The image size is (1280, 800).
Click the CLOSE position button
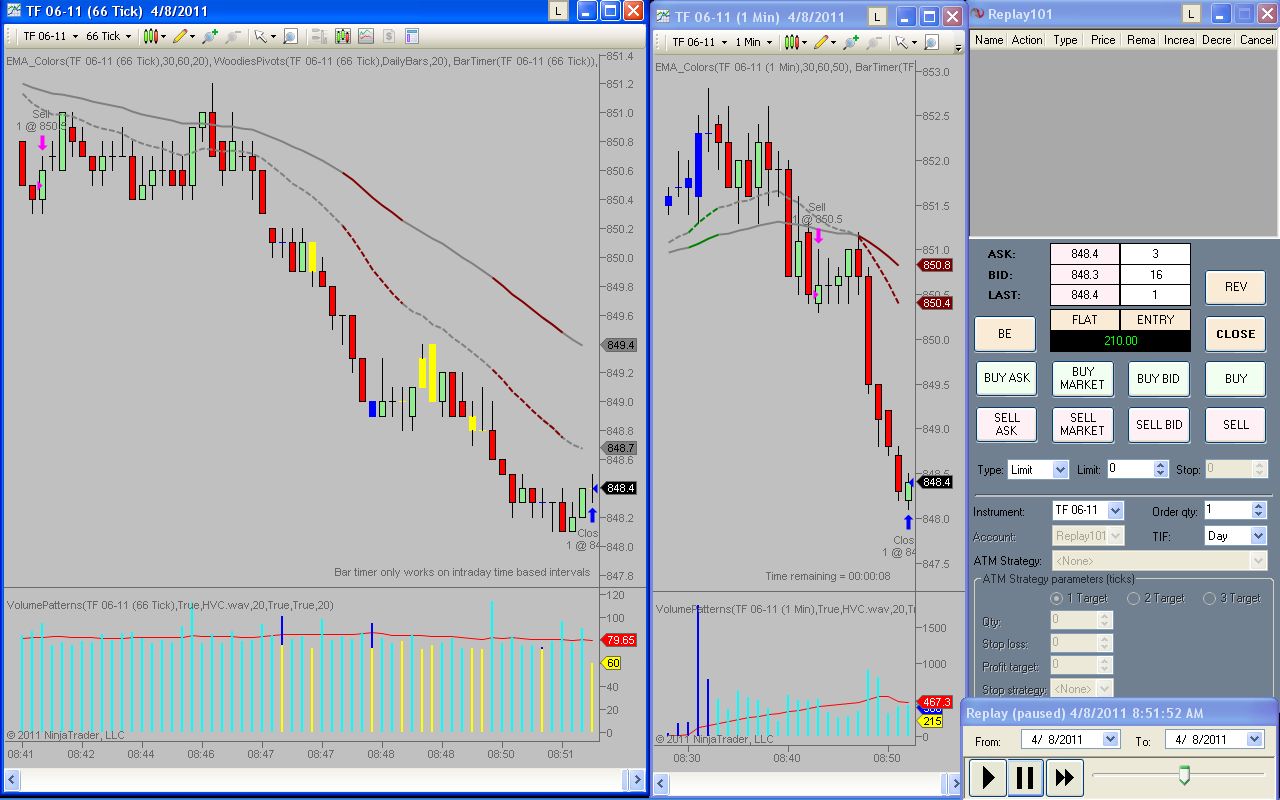[x=1236, y=334]
